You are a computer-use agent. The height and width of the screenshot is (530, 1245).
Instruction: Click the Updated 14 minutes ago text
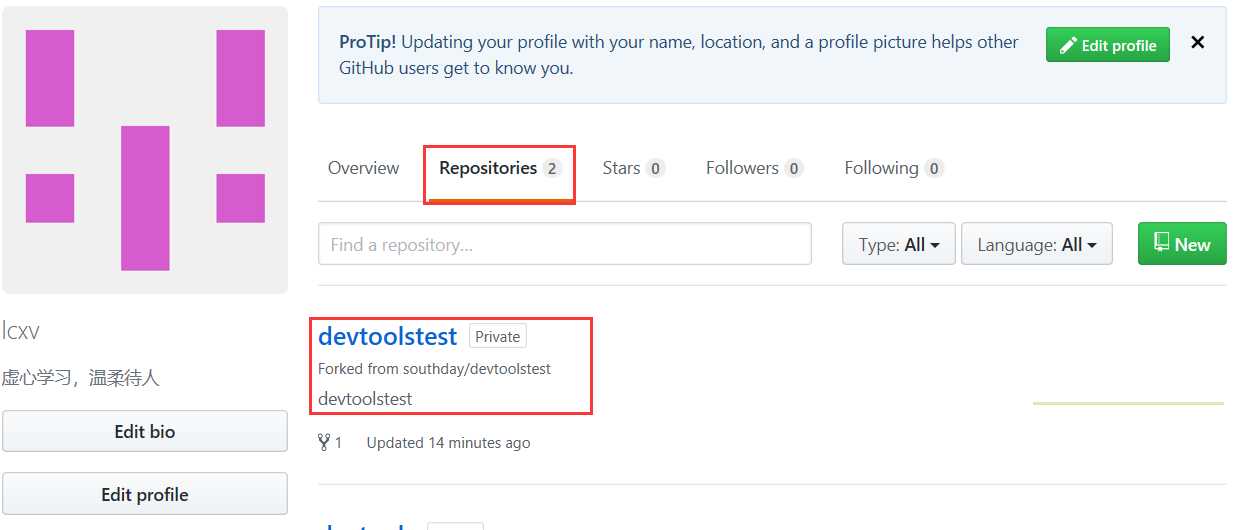(x=448, y=442)
